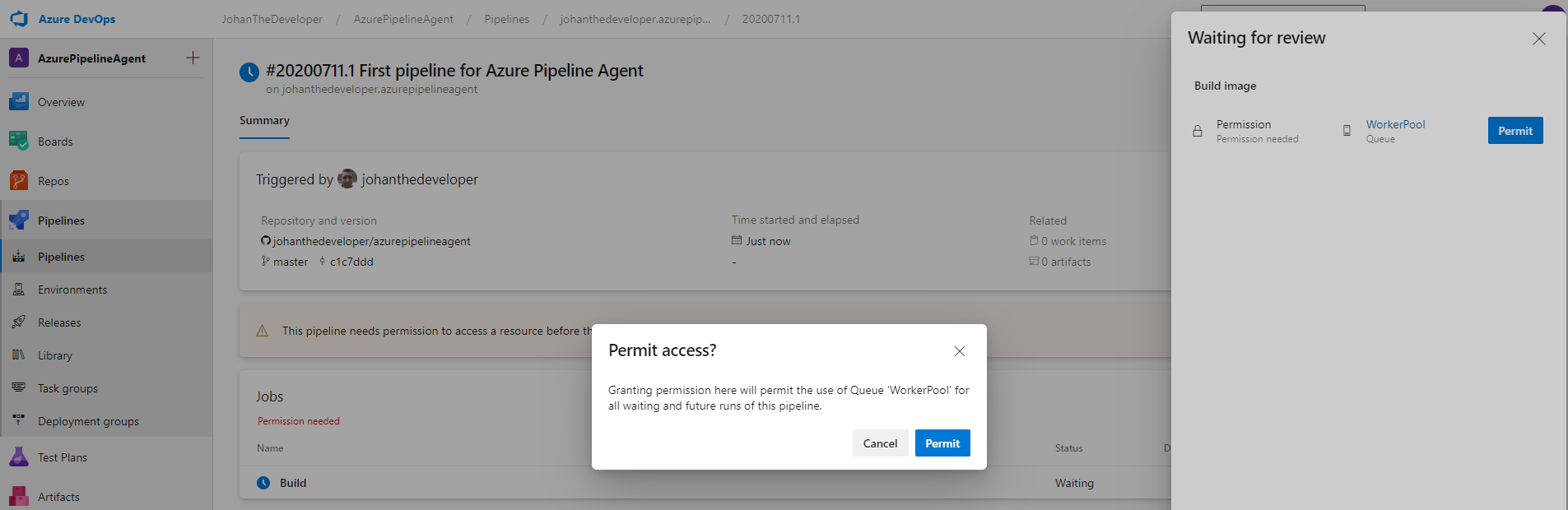Open the Task groups menu item
This screenshot has height=510, width=1568.
(x=67, y=388)
